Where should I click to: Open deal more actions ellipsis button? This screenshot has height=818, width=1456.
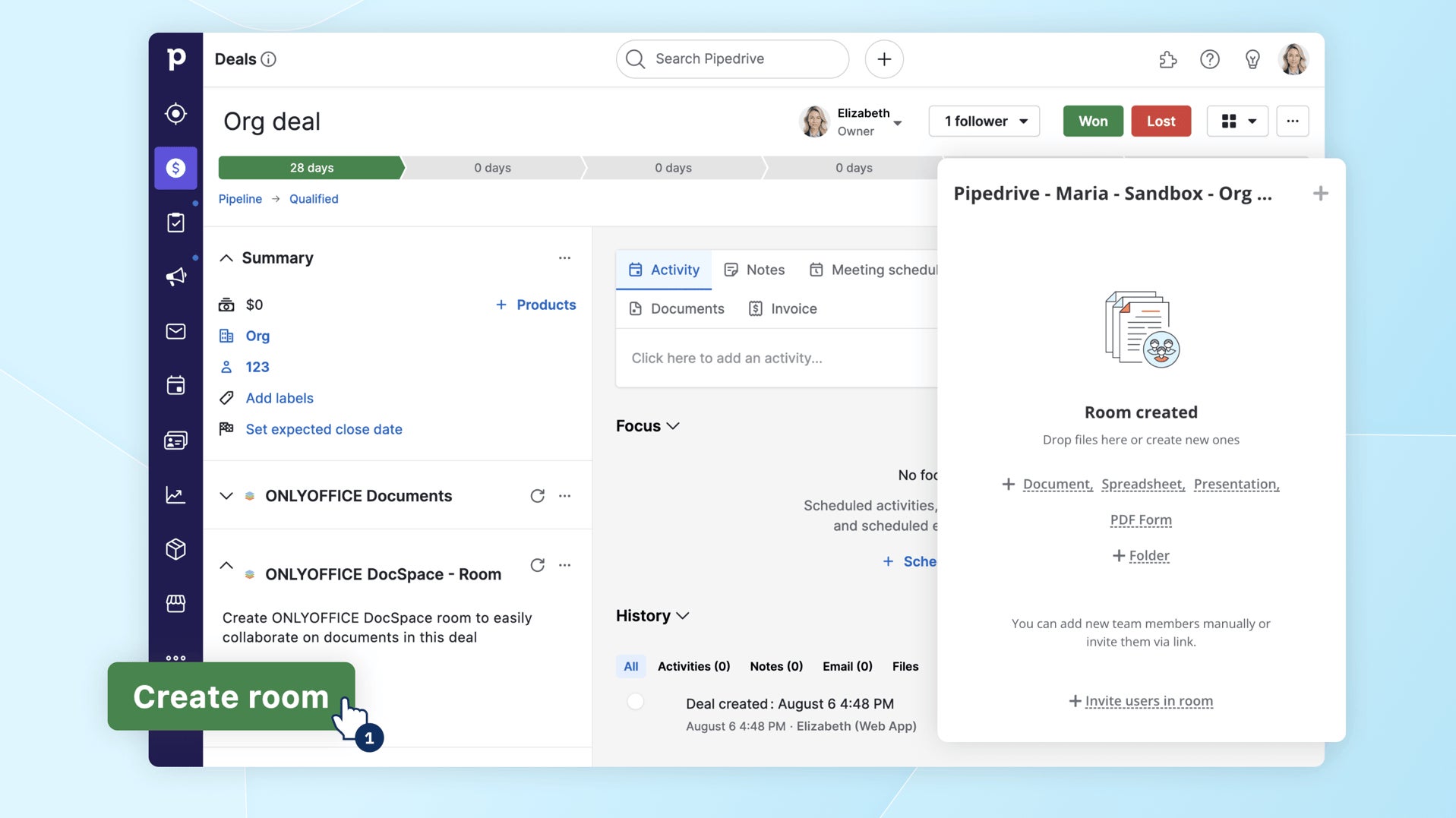(x=1293, y=122)
